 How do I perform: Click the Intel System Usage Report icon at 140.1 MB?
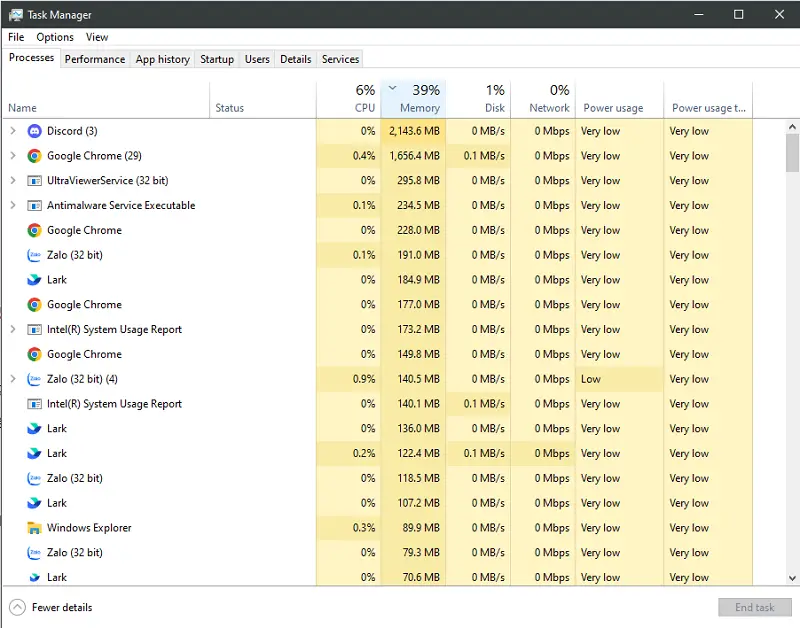34,404
